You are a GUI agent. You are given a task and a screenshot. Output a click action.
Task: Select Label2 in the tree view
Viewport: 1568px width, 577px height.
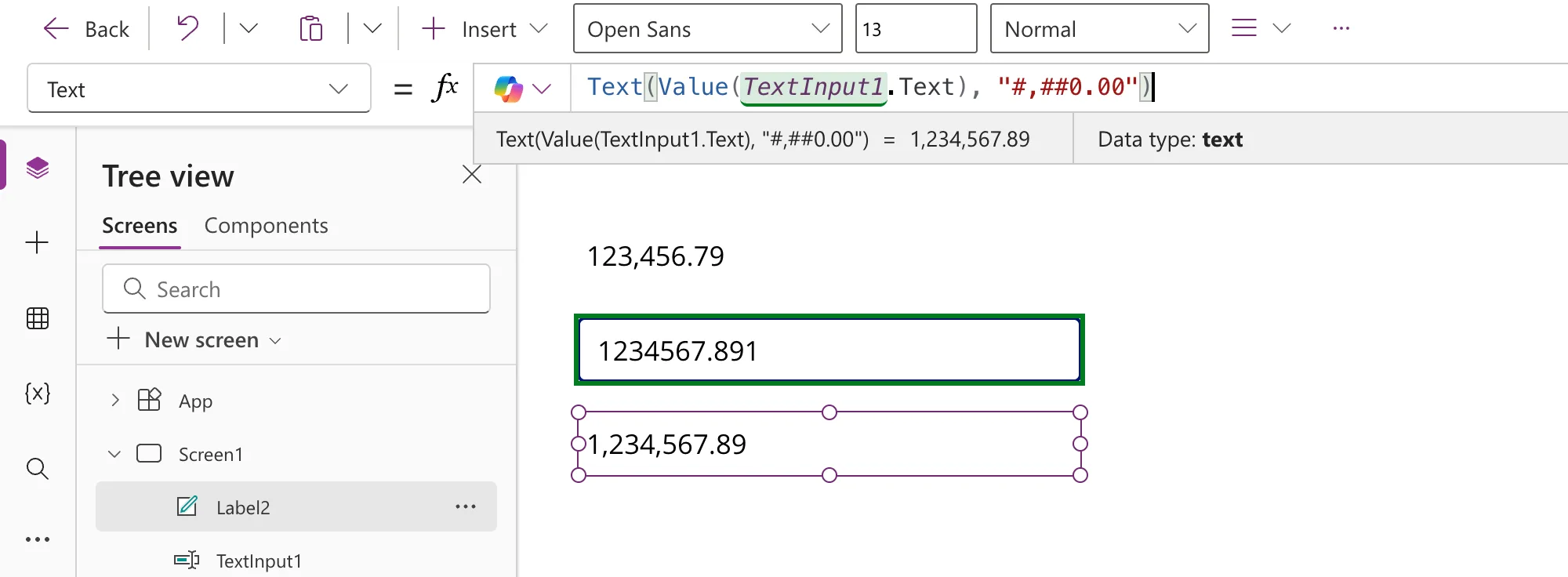click(296, 507)
